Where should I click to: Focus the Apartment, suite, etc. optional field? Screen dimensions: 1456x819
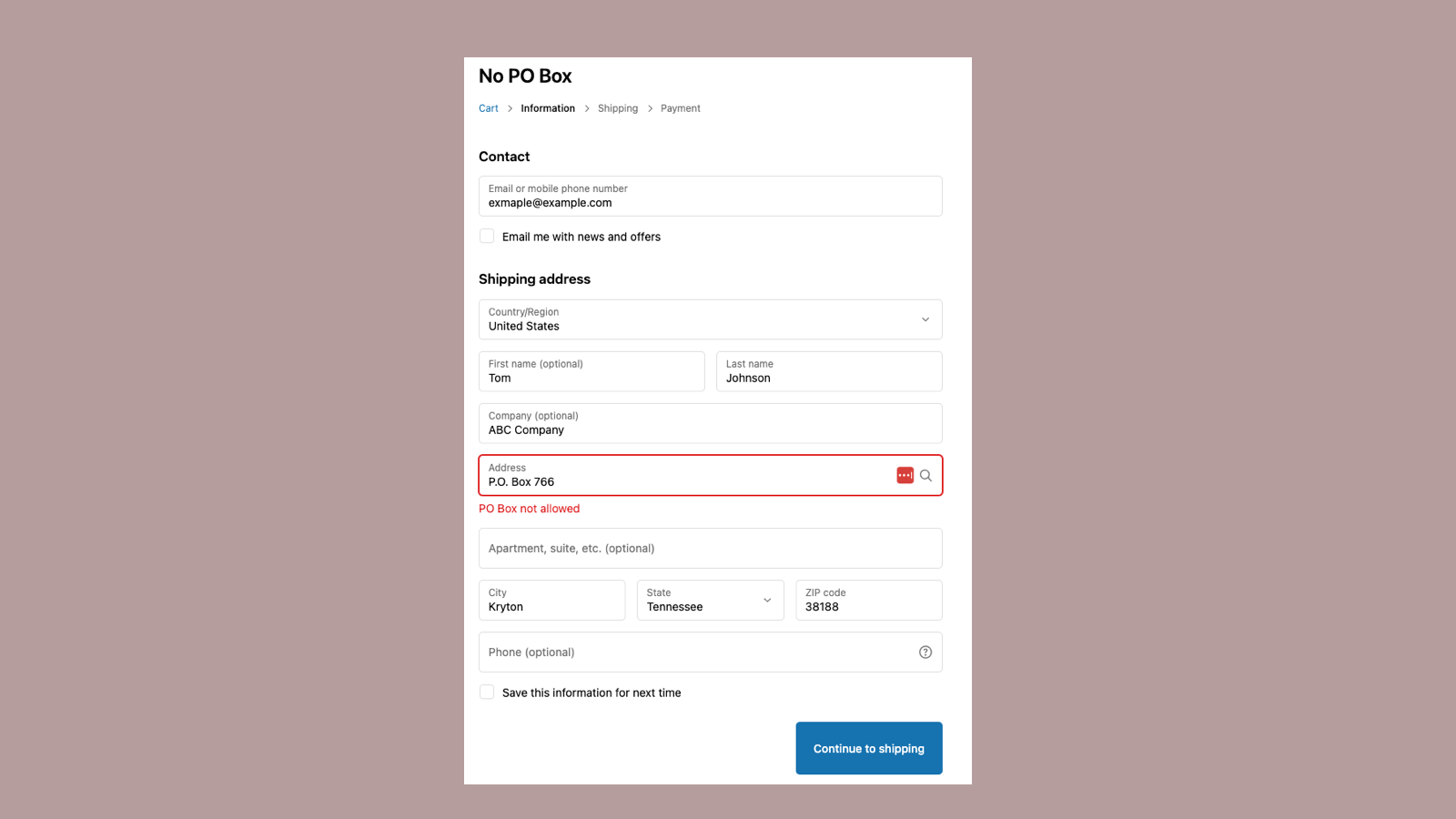pyautogui.click(x=710, y=548)
